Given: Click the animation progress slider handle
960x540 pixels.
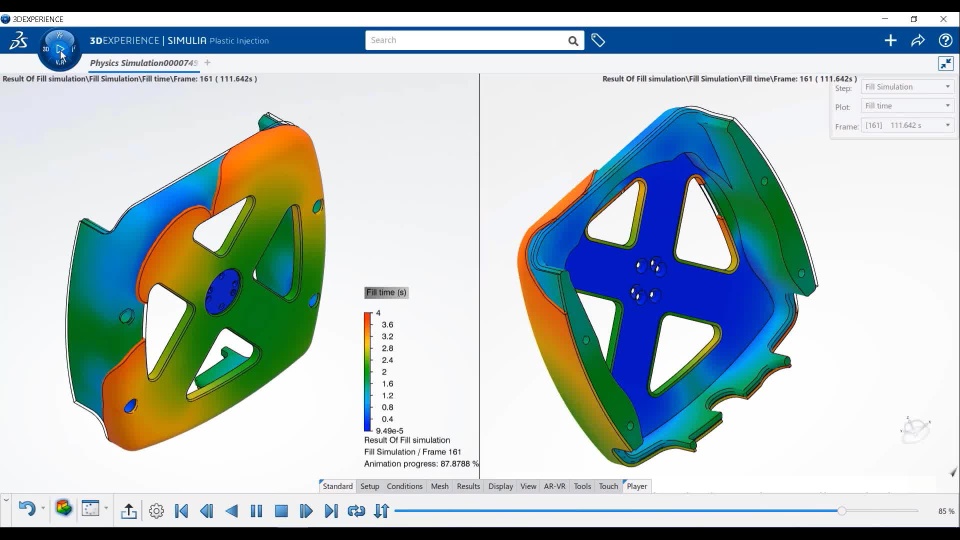Looking at the screenshot, I should click(842, 511).
